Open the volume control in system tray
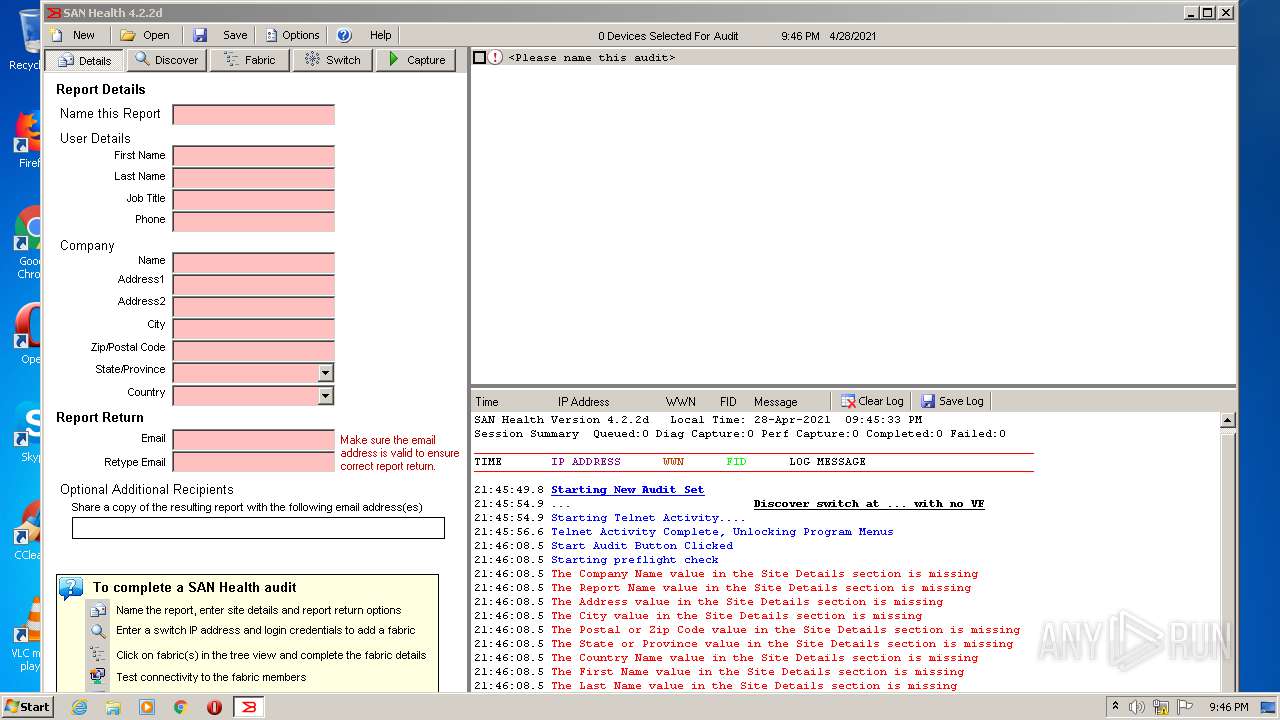The width and height of the screenshot is (1280, 720). [x=1136, y=707]
